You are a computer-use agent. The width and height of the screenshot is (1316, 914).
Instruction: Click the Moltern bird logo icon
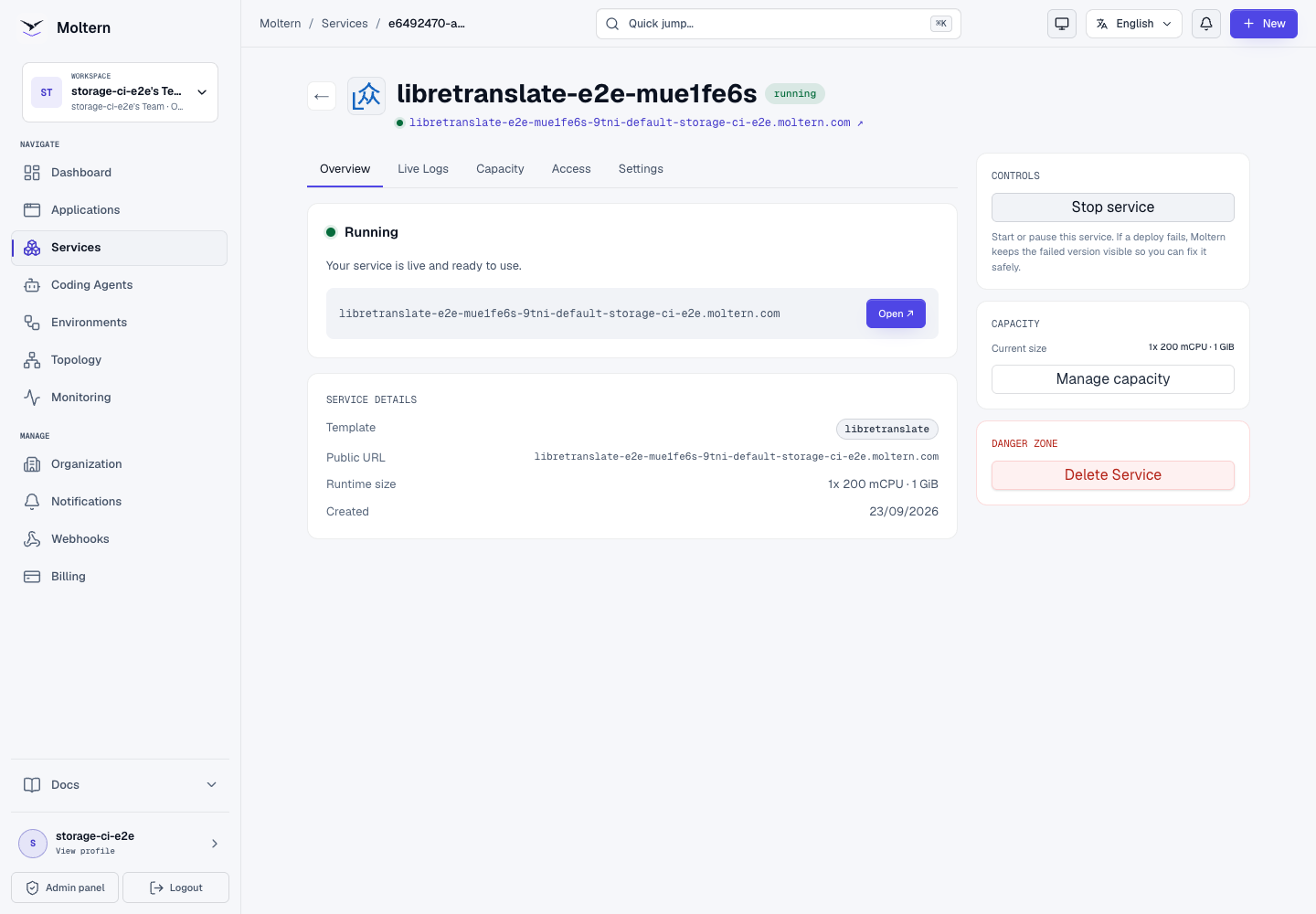coord(32,27)
